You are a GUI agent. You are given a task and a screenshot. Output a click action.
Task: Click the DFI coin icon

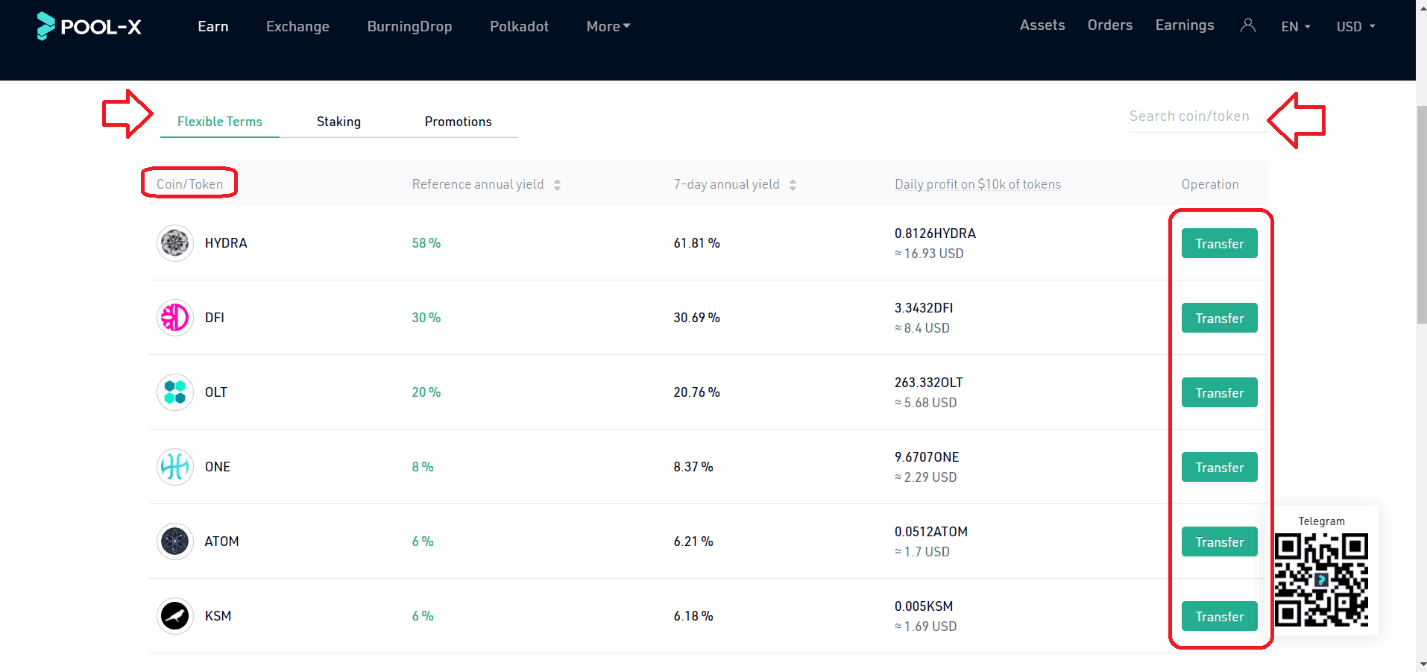click(175, 318)
